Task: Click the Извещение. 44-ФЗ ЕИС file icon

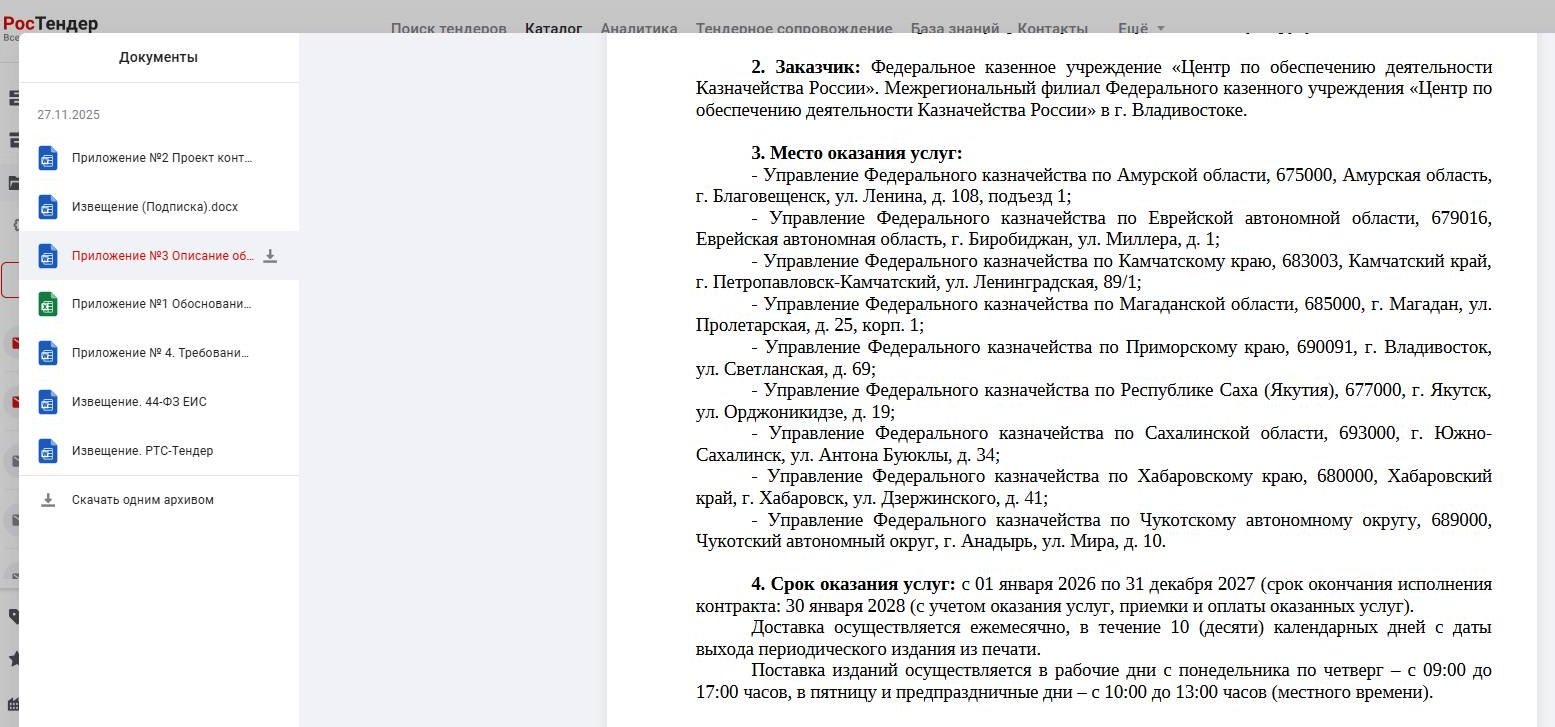Action: coord(48,402)
